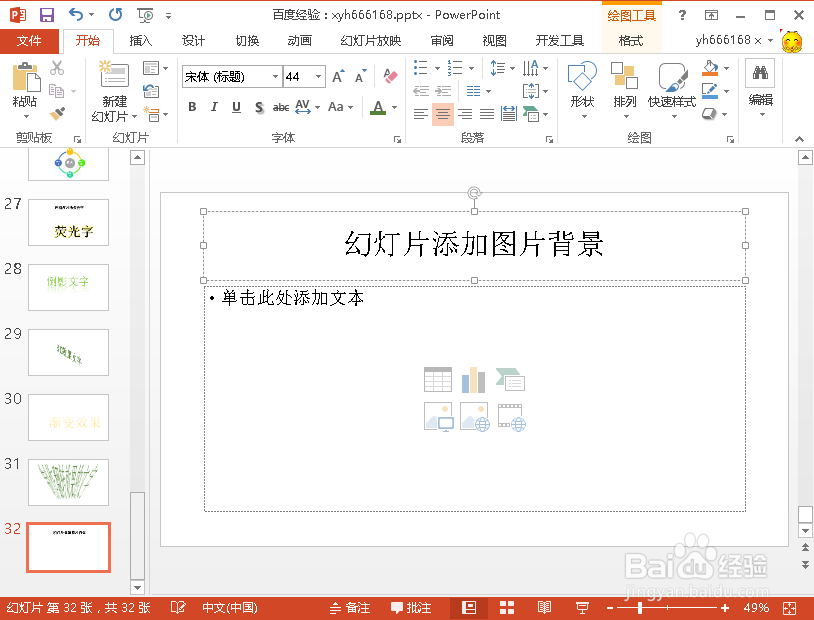The height and width of the screenshot is (620, 814).
Task: Click the Redo/repeat arrow icon
Action: [115, 15]
